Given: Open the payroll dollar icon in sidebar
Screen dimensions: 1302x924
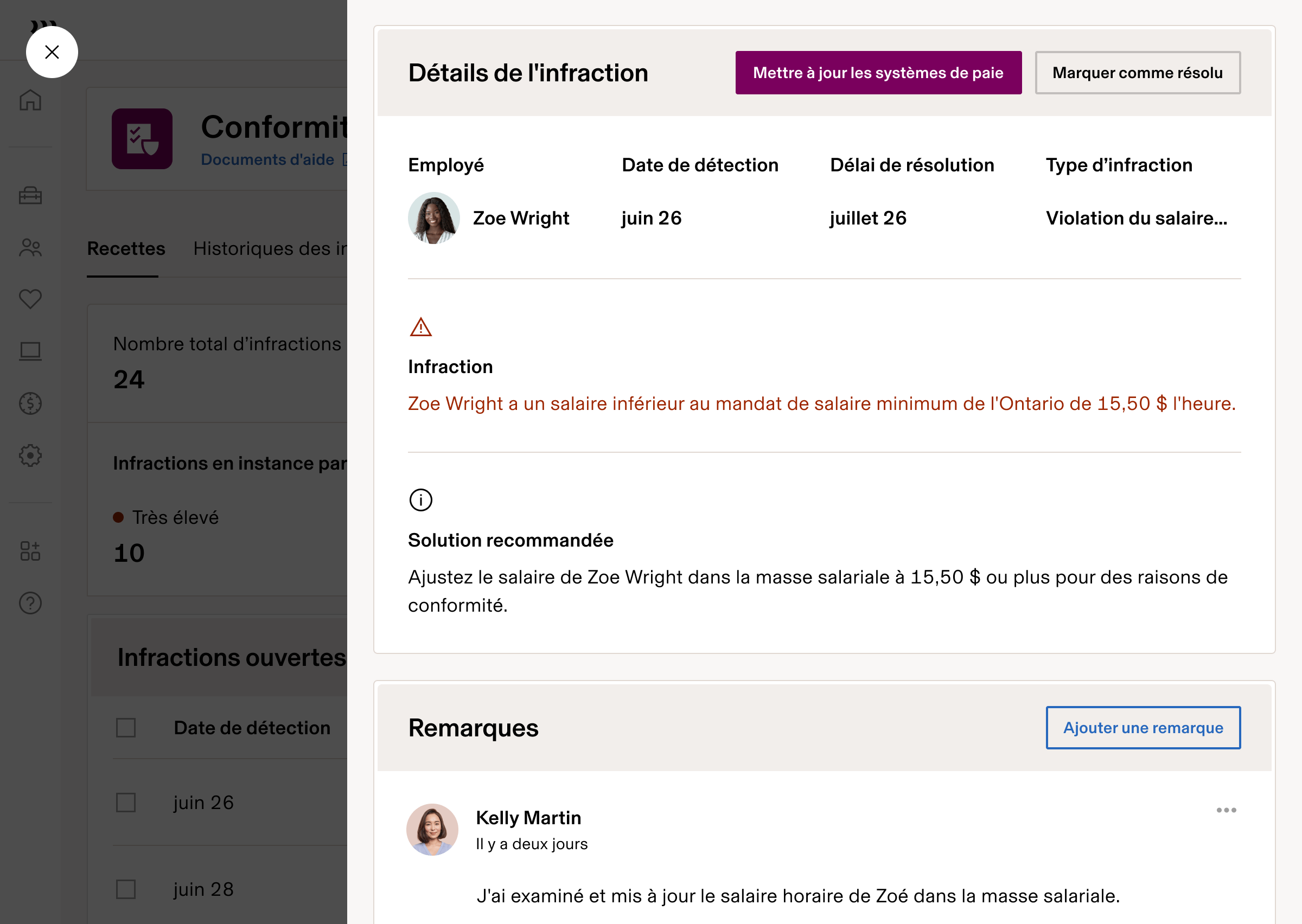Looking at the screenshot, I should (x=31, y=403).
